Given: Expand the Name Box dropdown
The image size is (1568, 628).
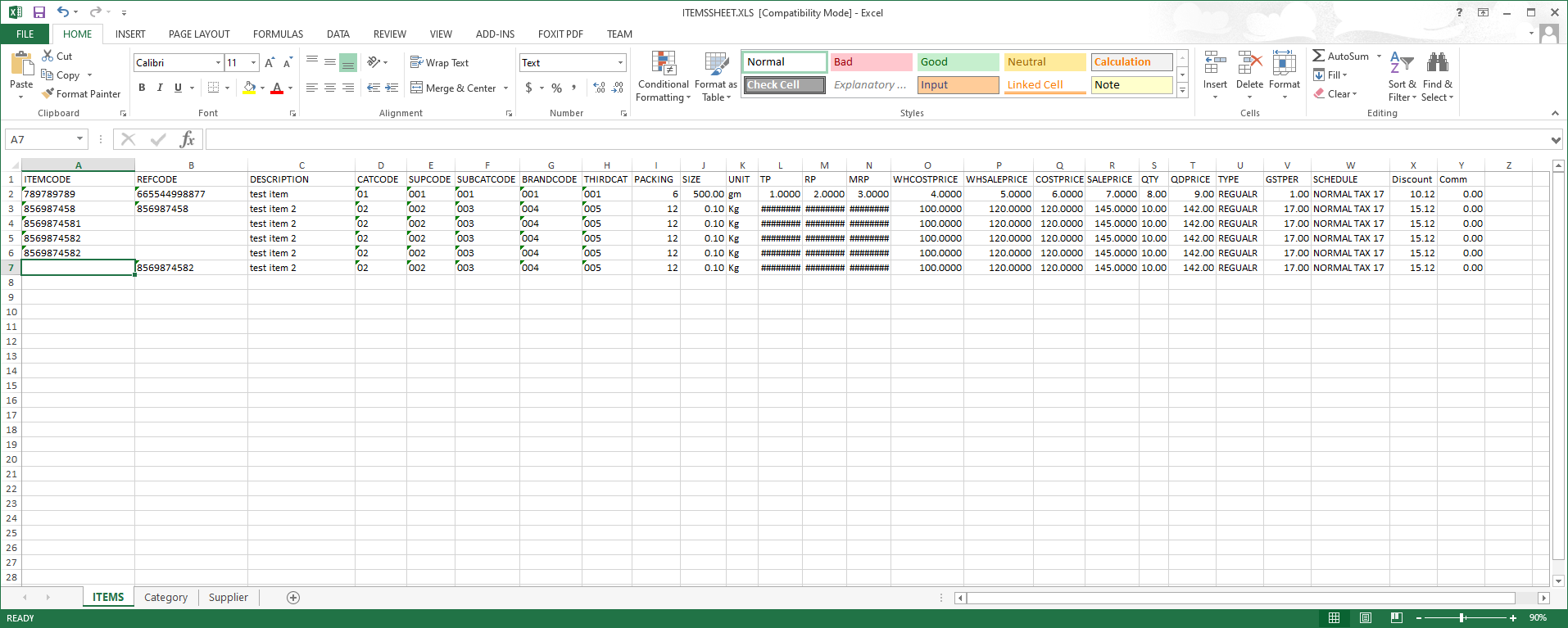Looking at the screenshot, I should [x=79, y=139].
